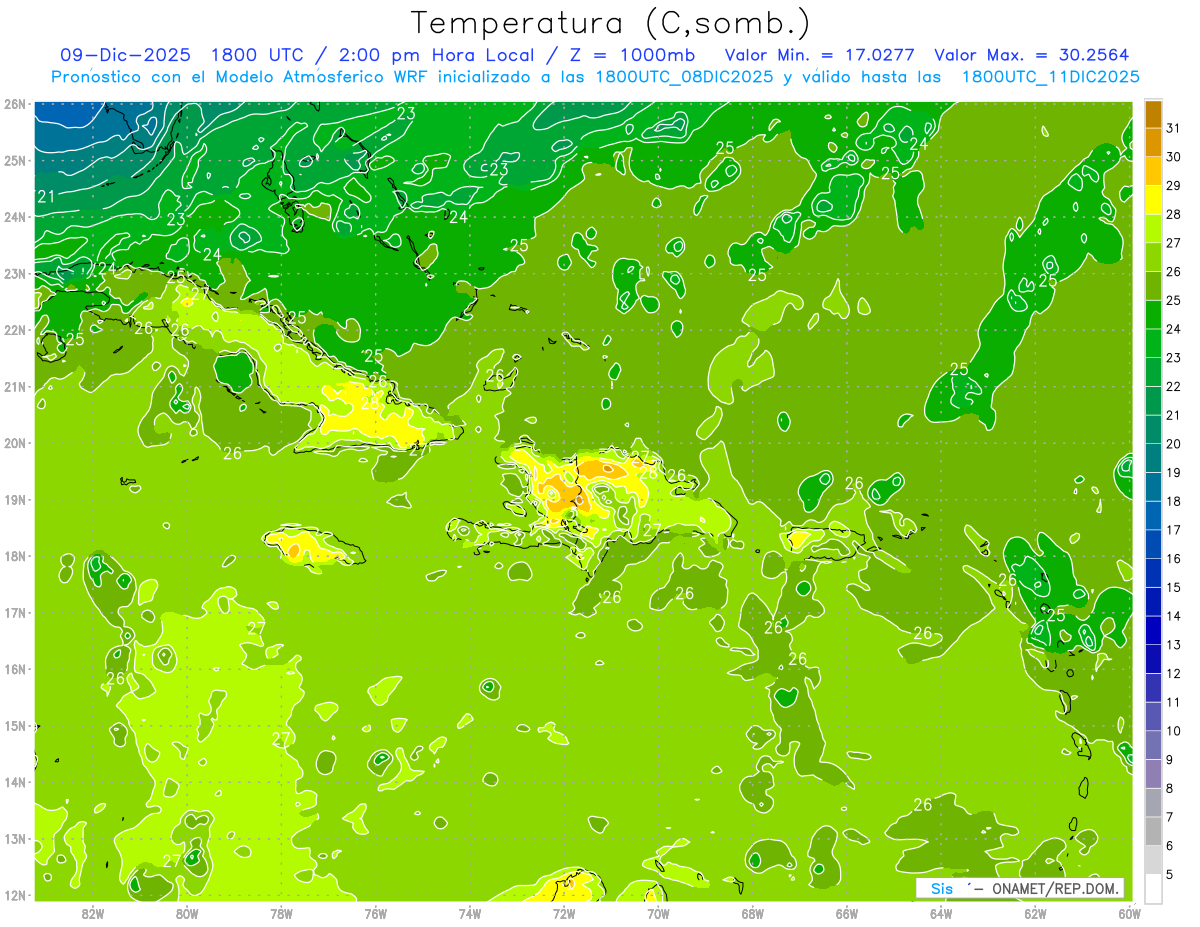Pick the grey swatch between 6 and 7
Viewport: 1200px width, 927px height.
pos(1153,832)
